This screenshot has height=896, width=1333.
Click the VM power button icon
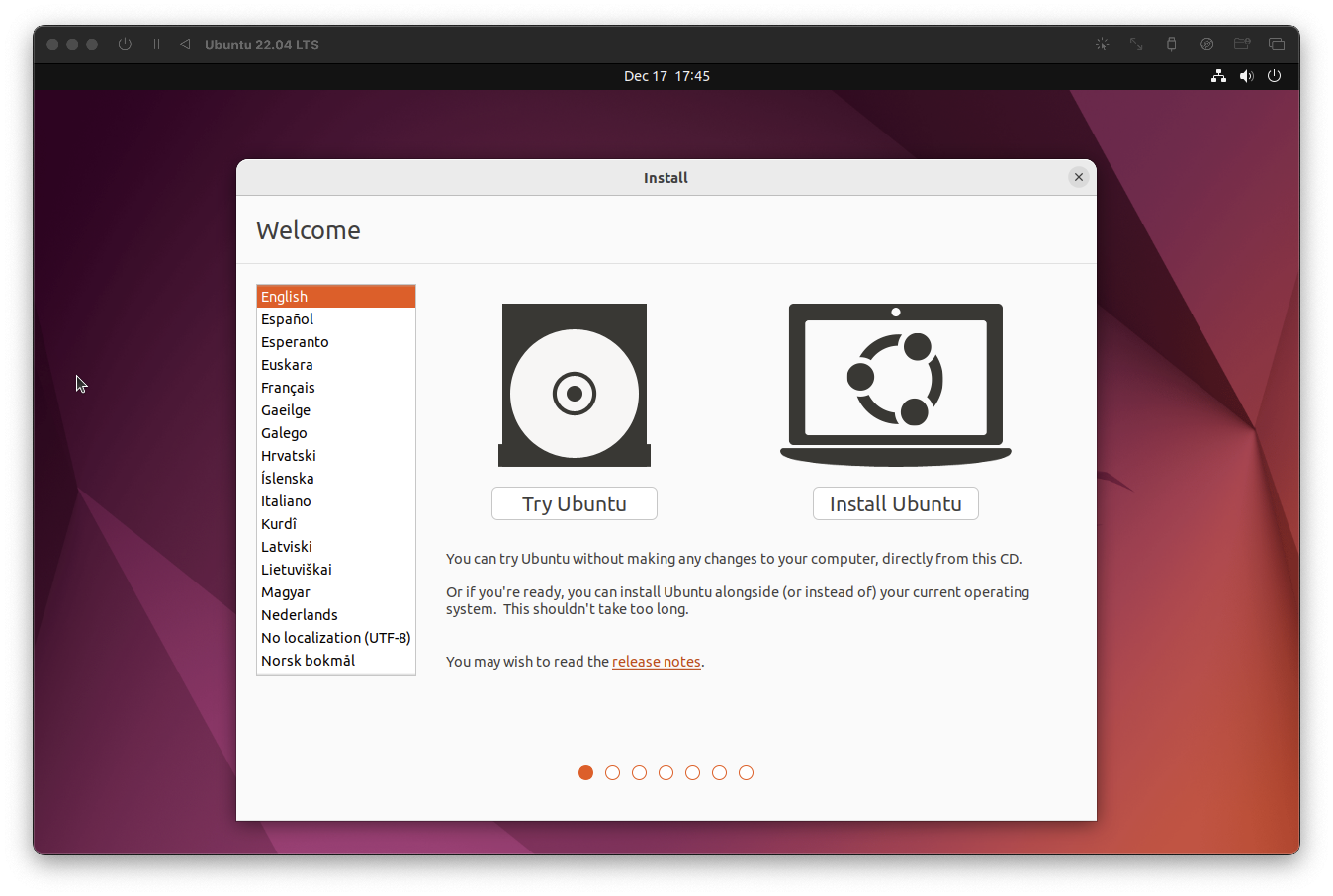click(125, 44)
